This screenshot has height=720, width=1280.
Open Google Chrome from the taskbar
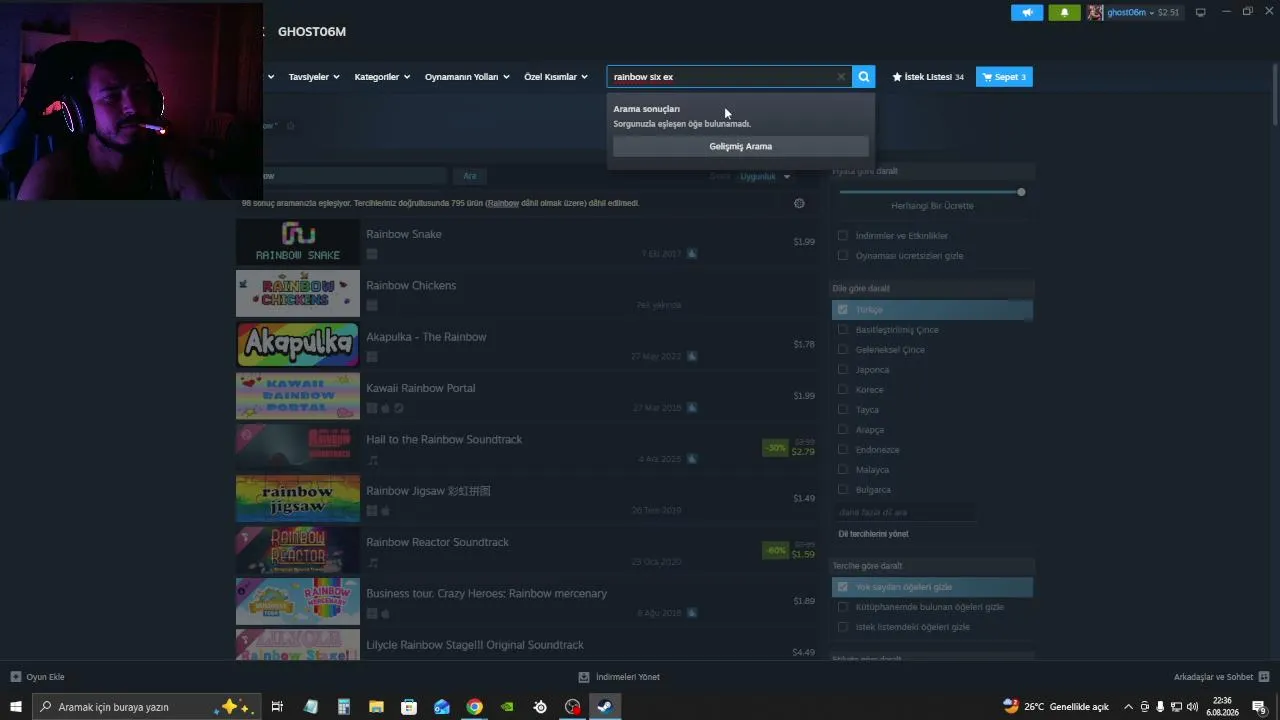[474, 707]
